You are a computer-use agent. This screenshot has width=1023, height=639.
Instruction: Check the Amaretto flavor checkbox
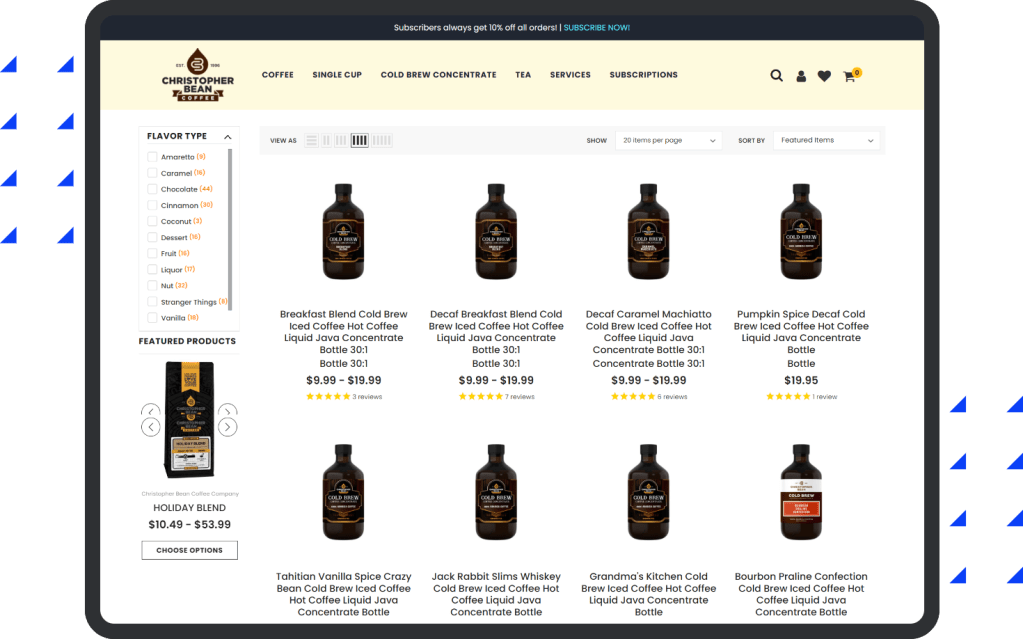[153, 157]
